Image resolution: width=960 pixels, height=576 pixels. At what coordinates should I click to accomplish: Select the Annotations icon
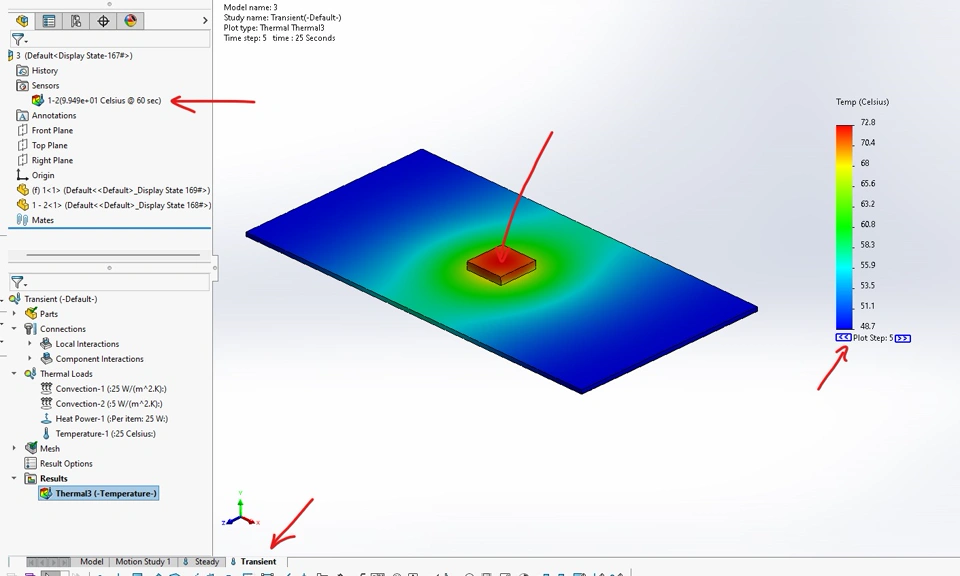pos(23,116)
